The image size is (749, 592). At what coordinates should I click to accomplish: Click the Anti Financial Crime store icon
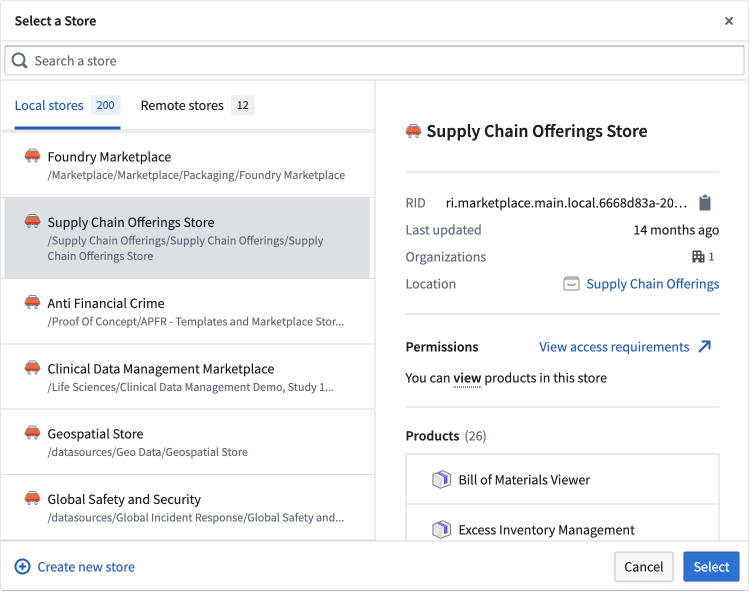point(32,303)
